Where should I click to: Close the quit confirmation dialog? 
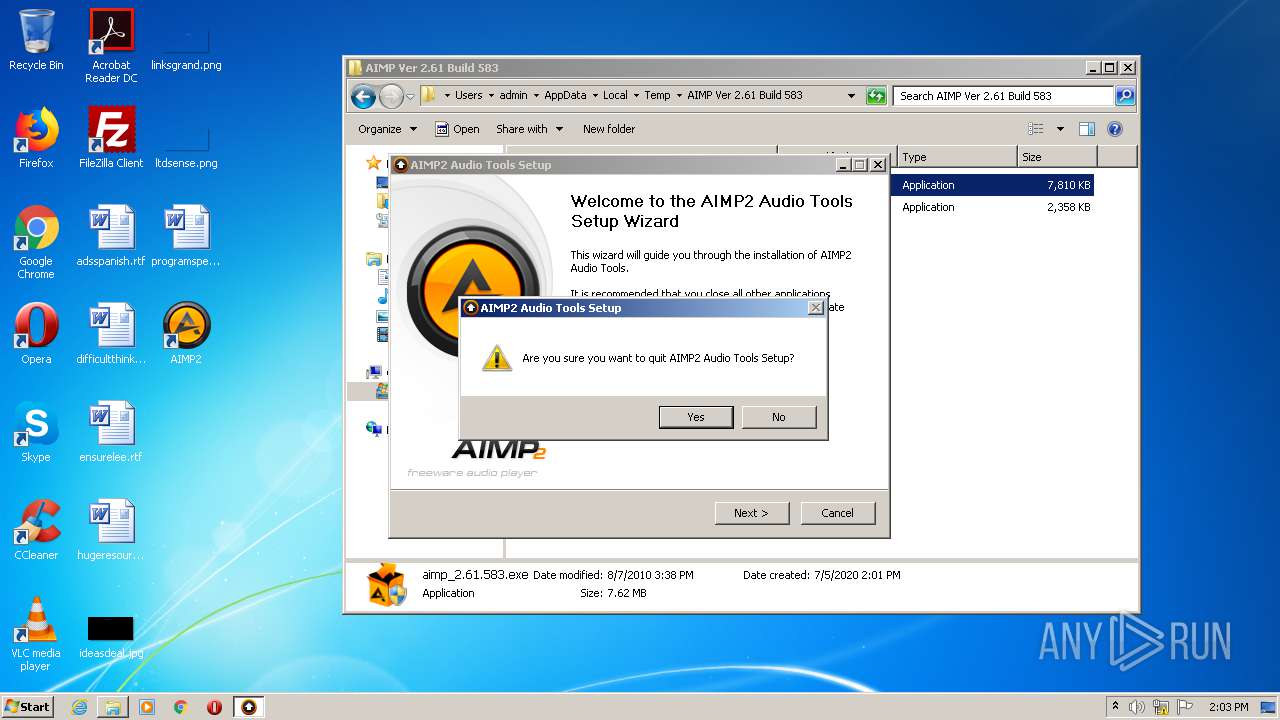pos(815,308)
